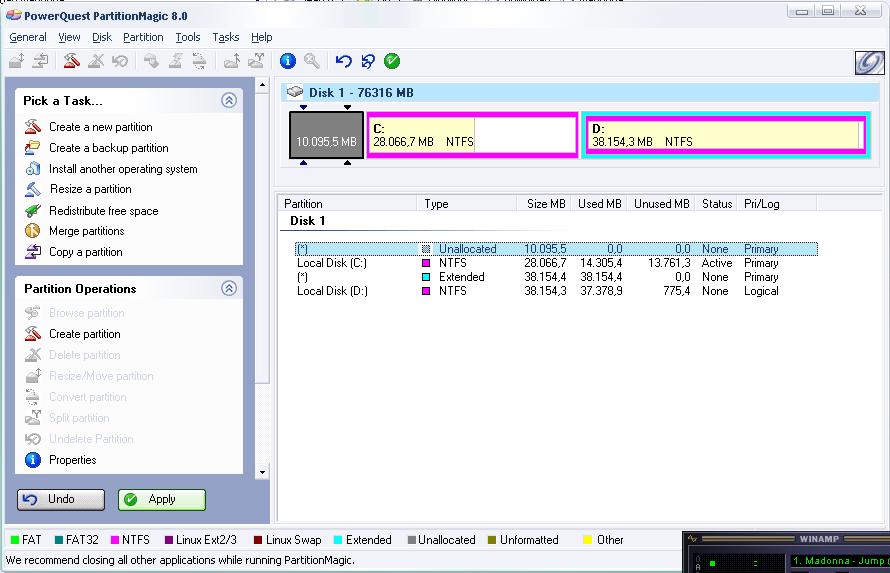This screenshot has height=573, width=890.
Task: Click the Unformatted olive legend swatch
Action: coord(492,540)
